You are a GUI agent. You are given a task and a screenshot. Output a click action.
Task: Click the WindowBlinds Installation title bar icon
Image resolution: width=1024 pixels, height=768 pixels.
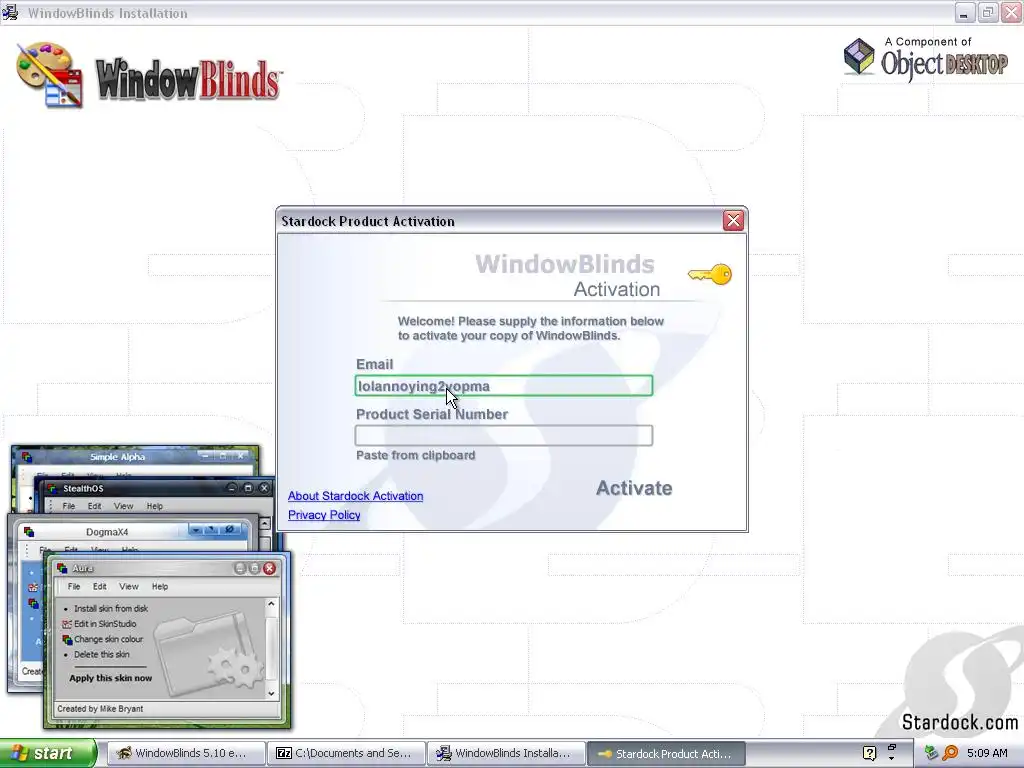tap(10, 12)
